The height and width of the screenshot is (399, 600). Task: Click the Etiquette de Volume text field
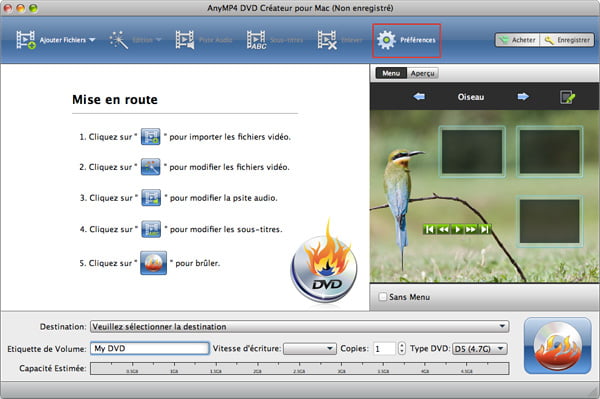[x=150, y=349]
